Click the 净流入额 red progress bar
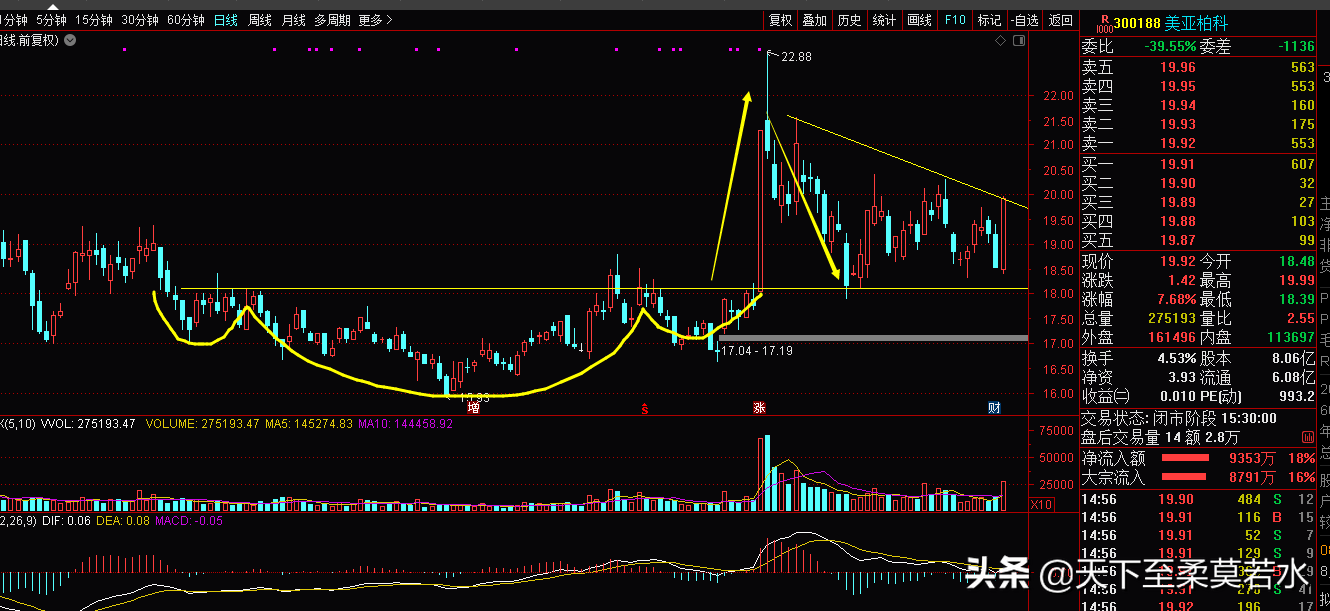 (x=1185, y=459)
